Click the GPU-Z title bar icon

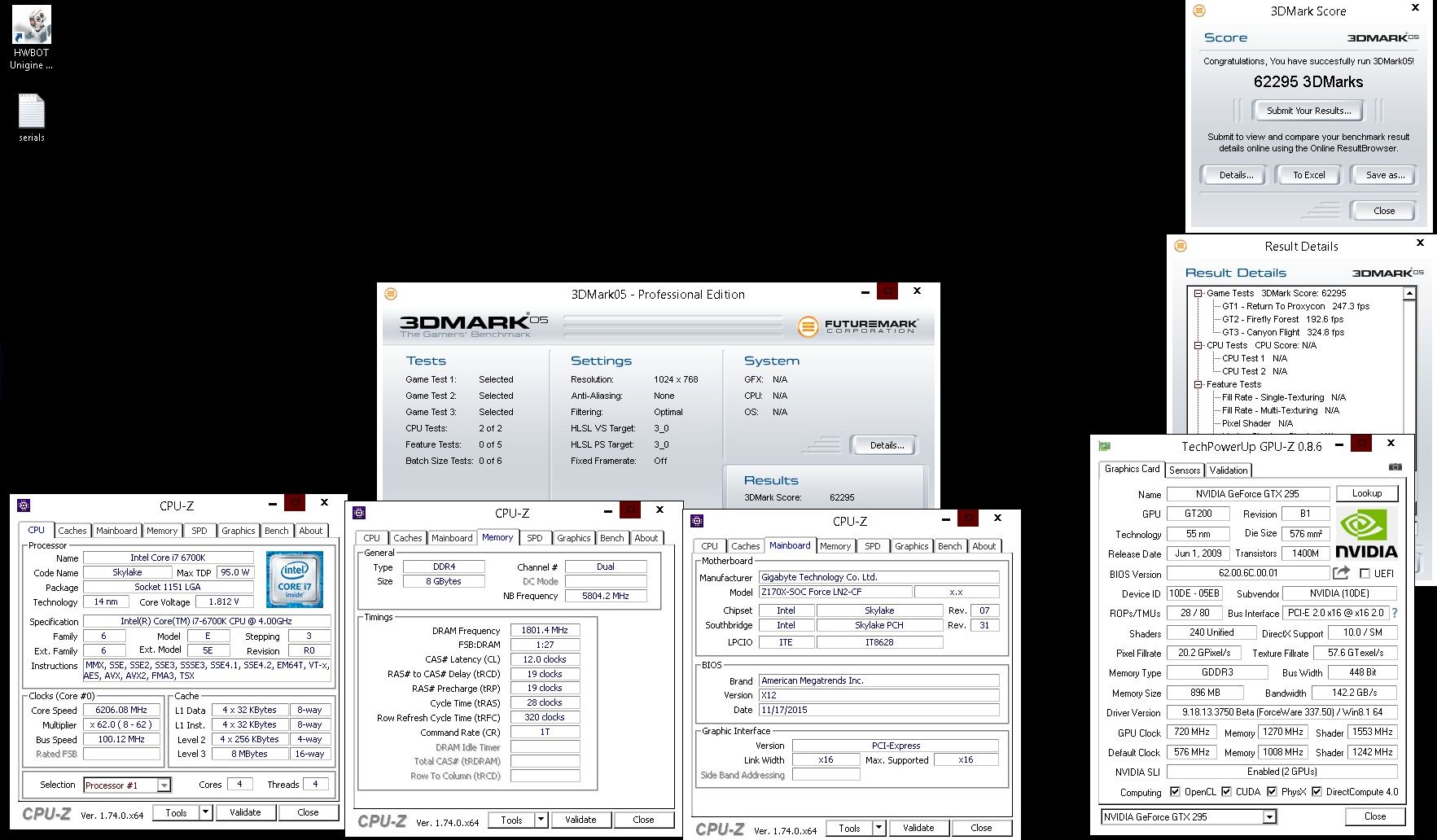click(1105, 446)
